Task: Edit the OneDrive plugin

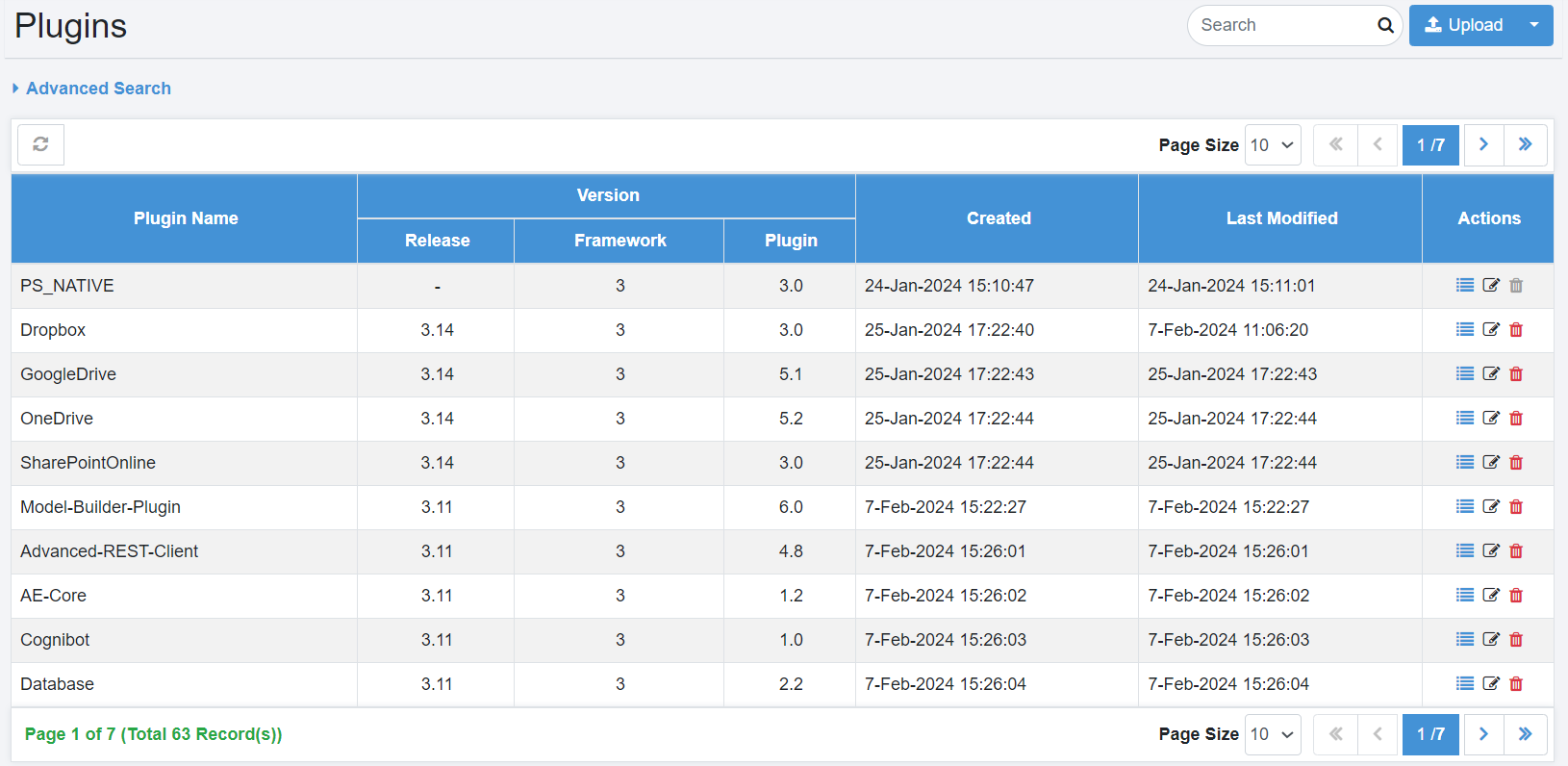Action: [1491, 418]
